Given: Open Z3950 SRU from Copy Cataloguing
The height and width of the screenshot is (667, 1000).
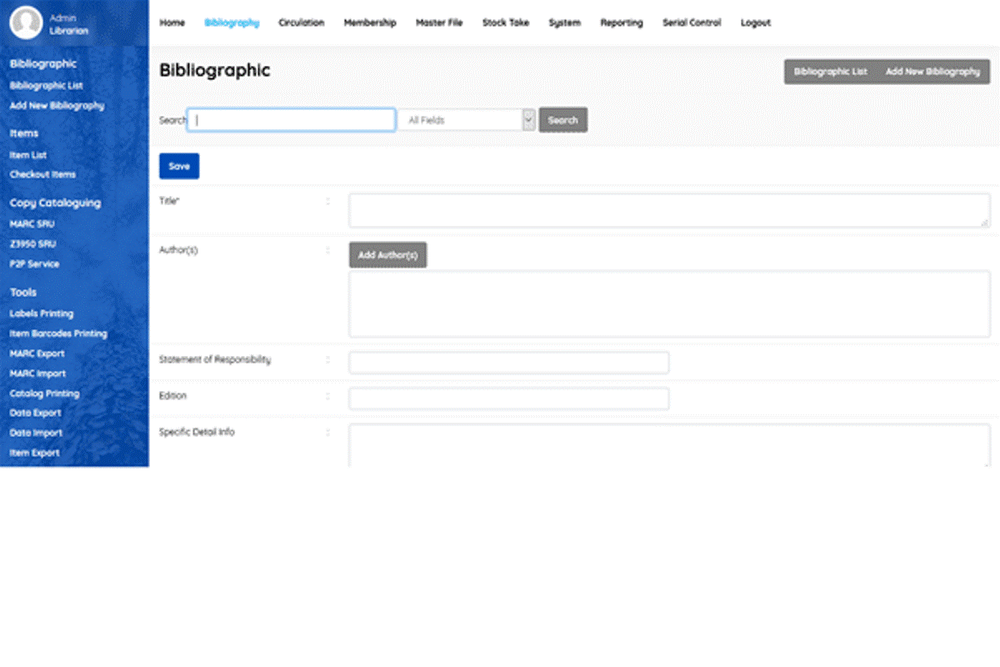Looking at the screenshot, I should click(33, 244).
